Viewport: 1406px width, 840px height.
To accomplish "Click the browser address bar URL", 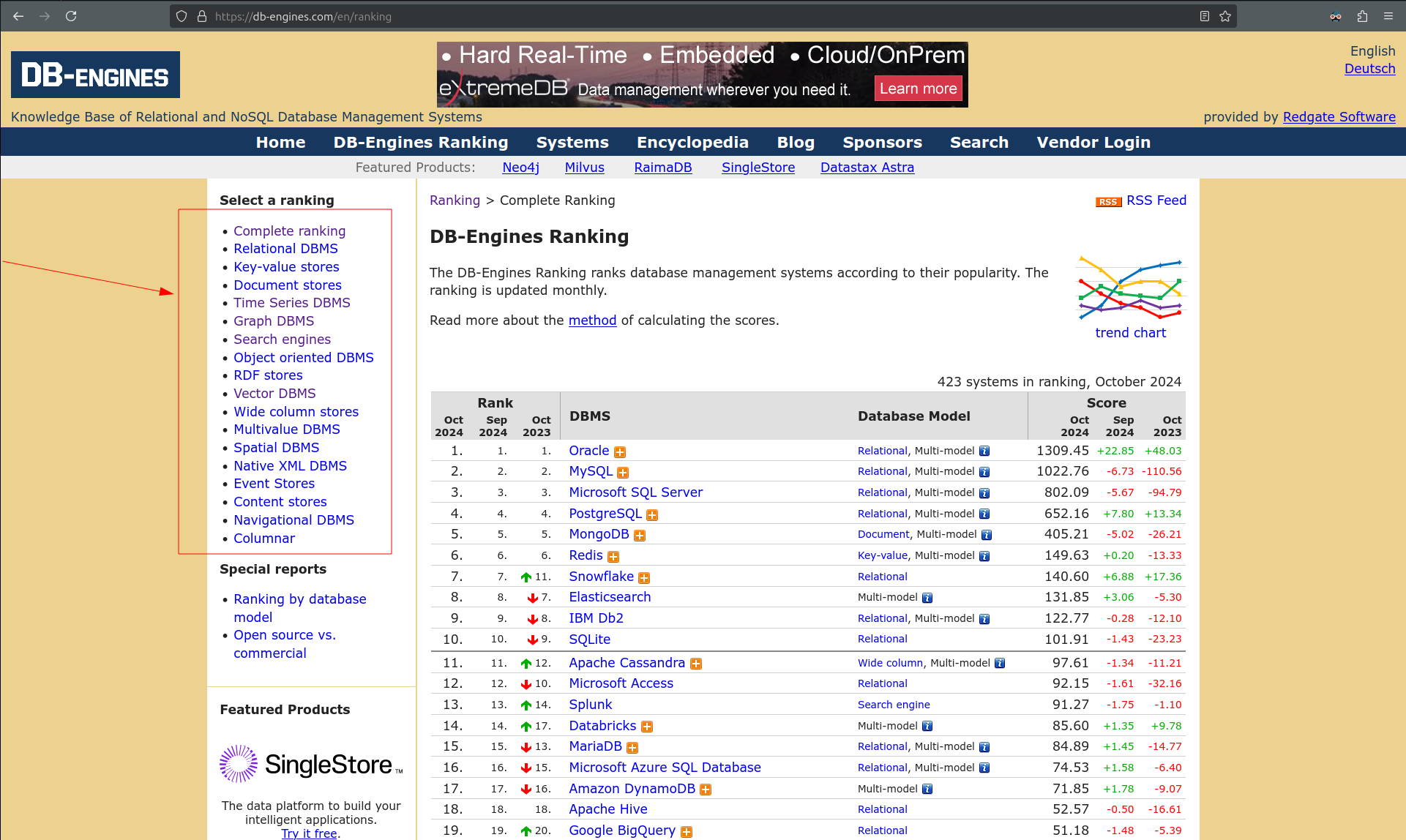I will coord(303,16).
